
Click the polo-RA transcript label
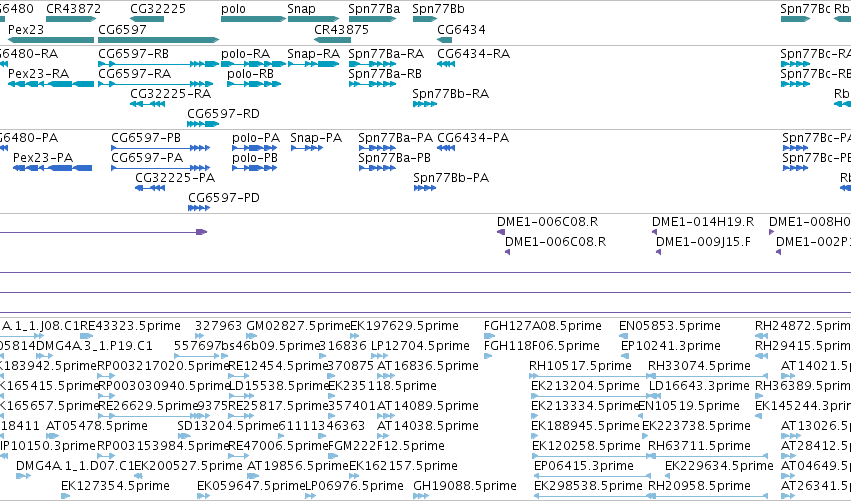point(245,54)
